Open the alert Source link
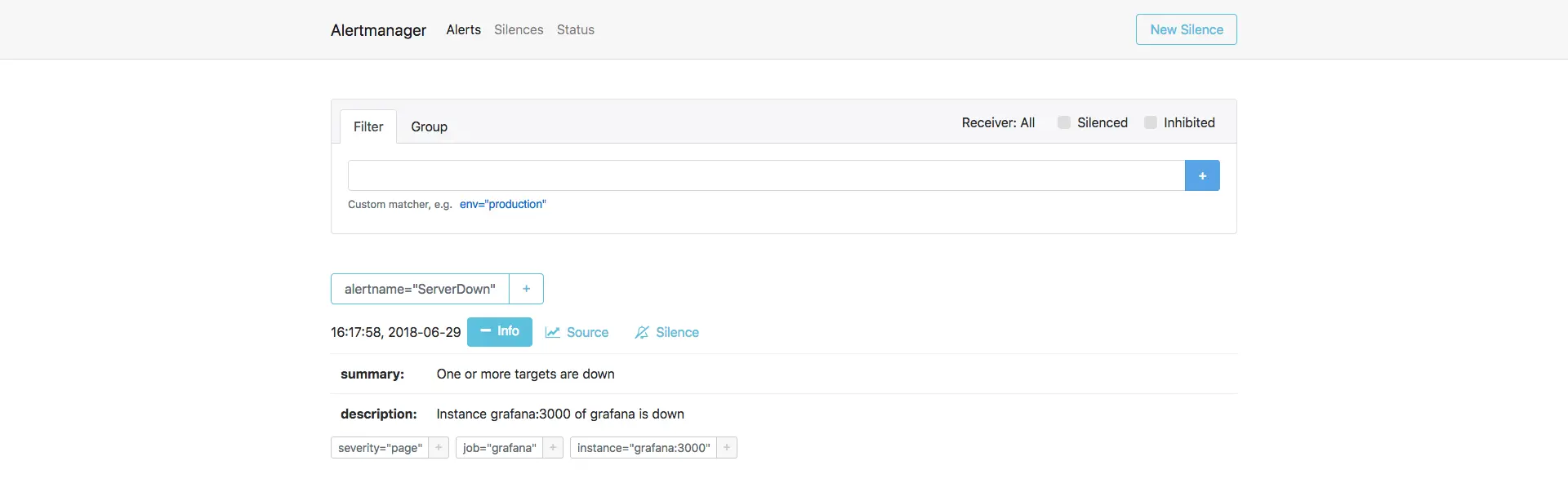Screen dimensions: 1568x483 (x=577, y=332)
